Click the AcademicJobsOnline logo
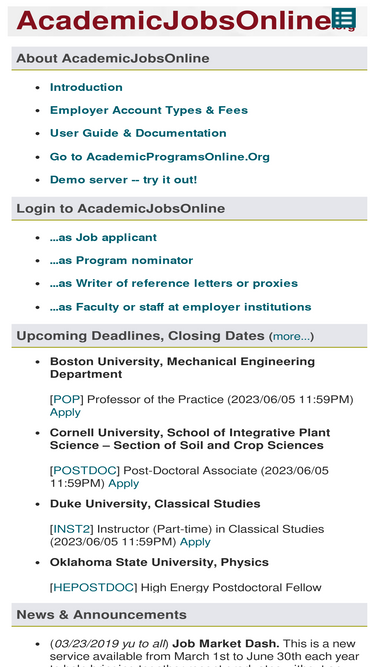Image resolution: width=375 pixels, height=667 pixels. click(x=174, y=20)
